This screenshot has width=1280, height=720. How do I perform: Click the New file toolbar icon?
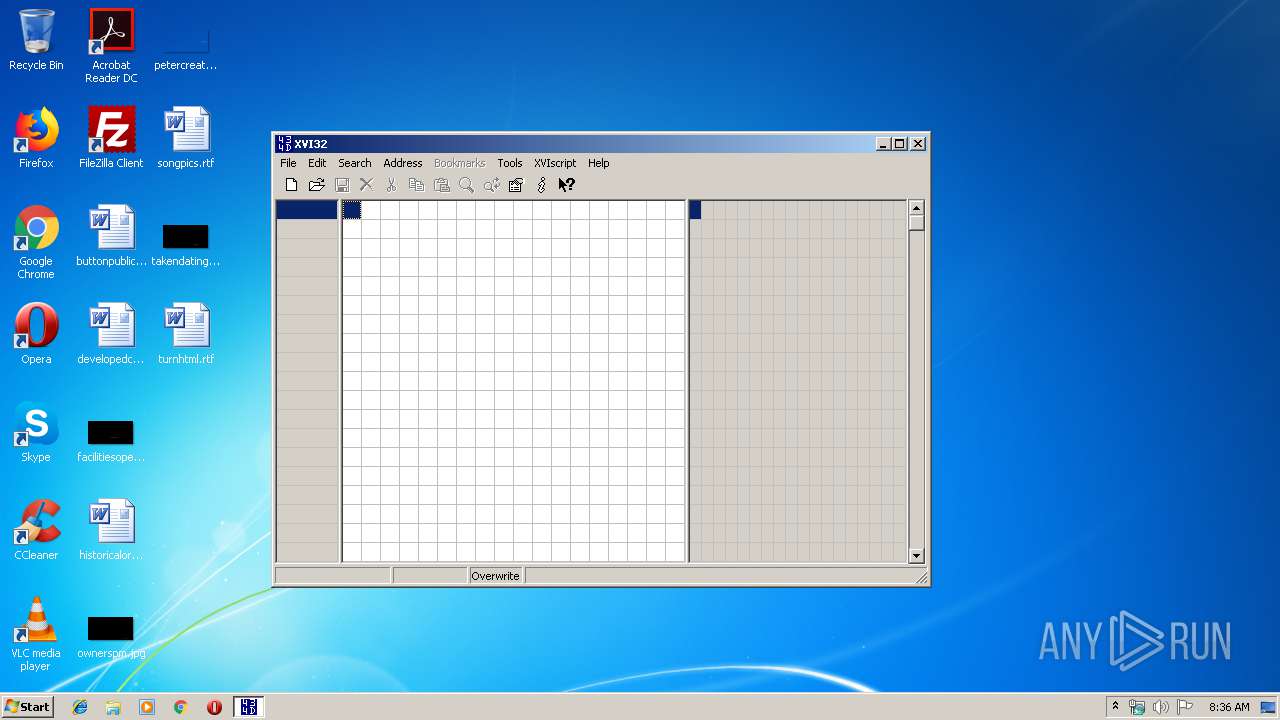291,185
